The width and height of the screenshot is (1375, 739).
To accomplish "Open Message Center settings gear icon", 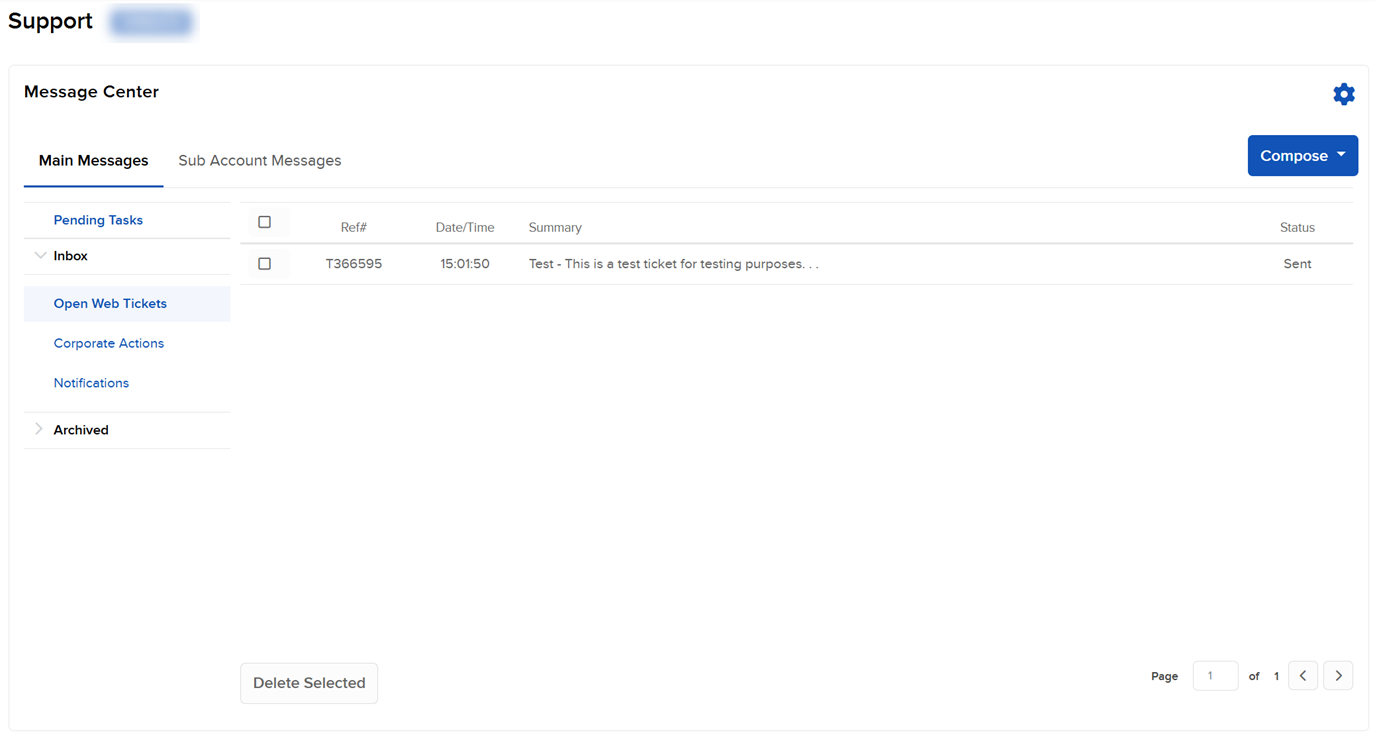I will tap(1343, 94).
